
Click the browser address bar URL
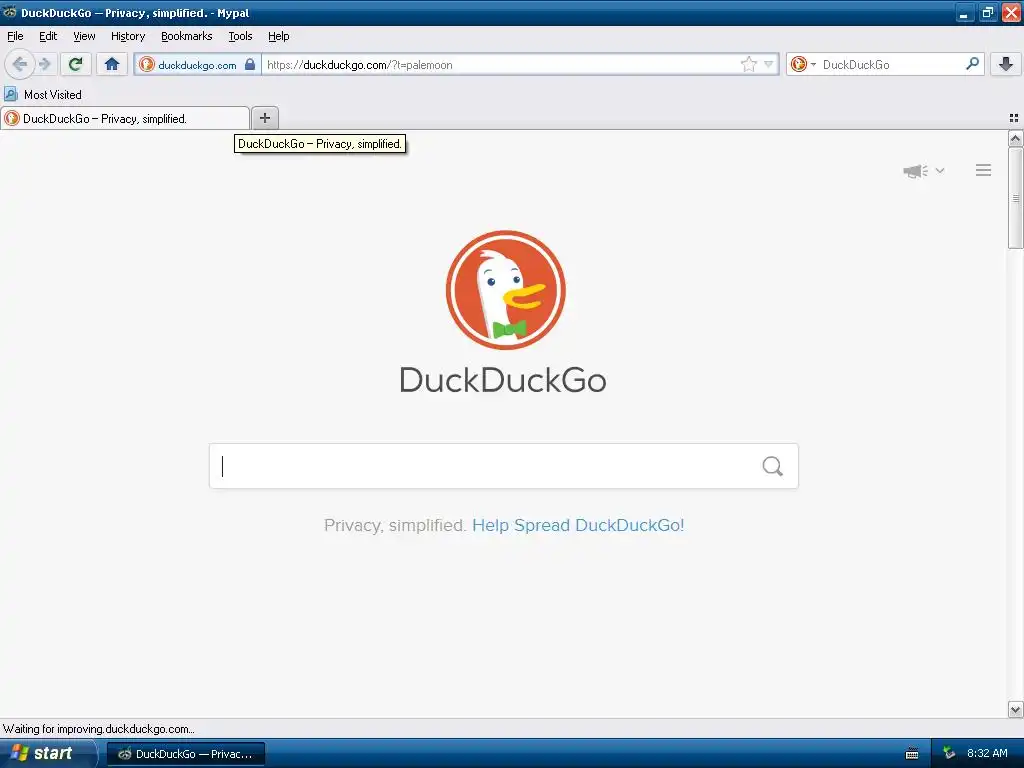(x=500, y=65)
